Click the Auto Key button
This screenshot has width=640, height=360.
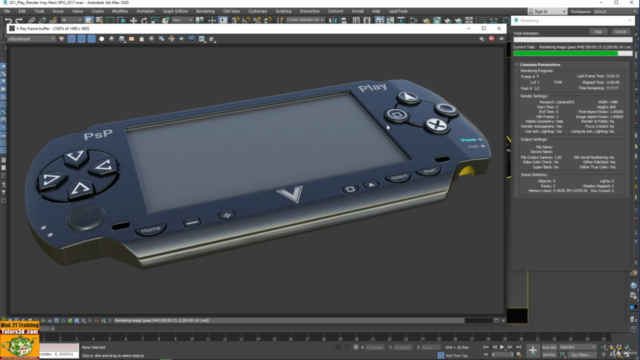[549, 347]
